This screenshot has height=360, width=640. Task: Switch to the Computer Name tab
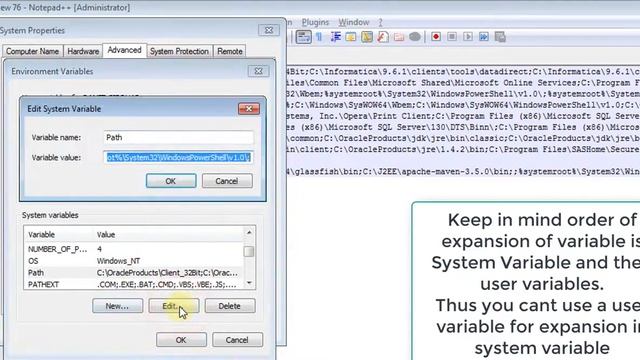click(x=33, y=51)
